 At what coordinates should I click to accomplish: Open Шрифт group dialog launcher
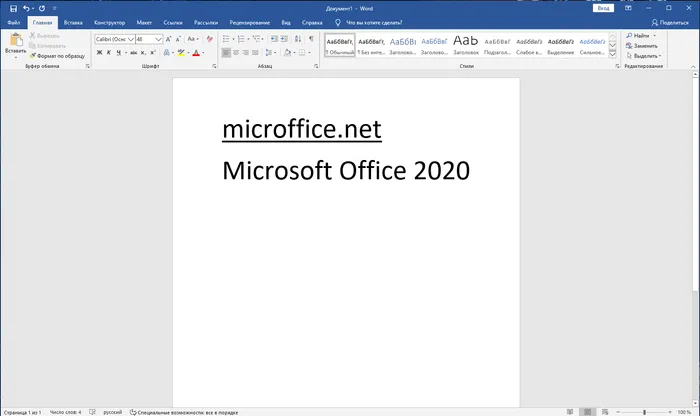pyautogui.click(x=214, y=66)
